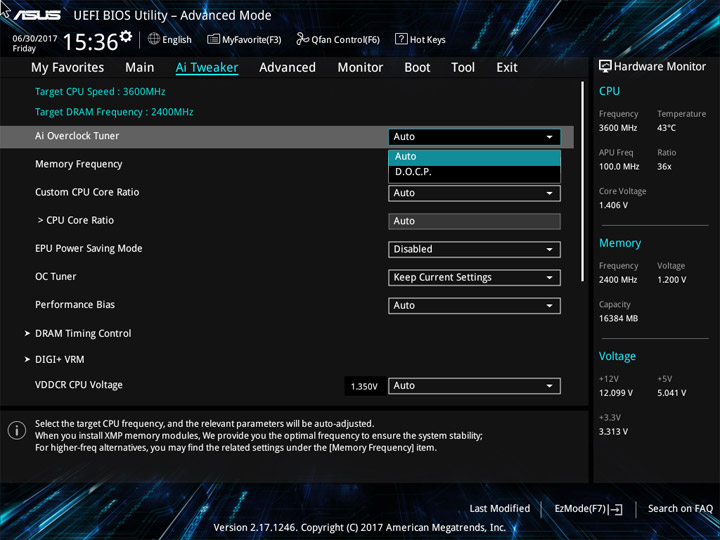Click the 1.350V voltage readout
This screenshot has width=720, height=540.
tap(364, 387)
